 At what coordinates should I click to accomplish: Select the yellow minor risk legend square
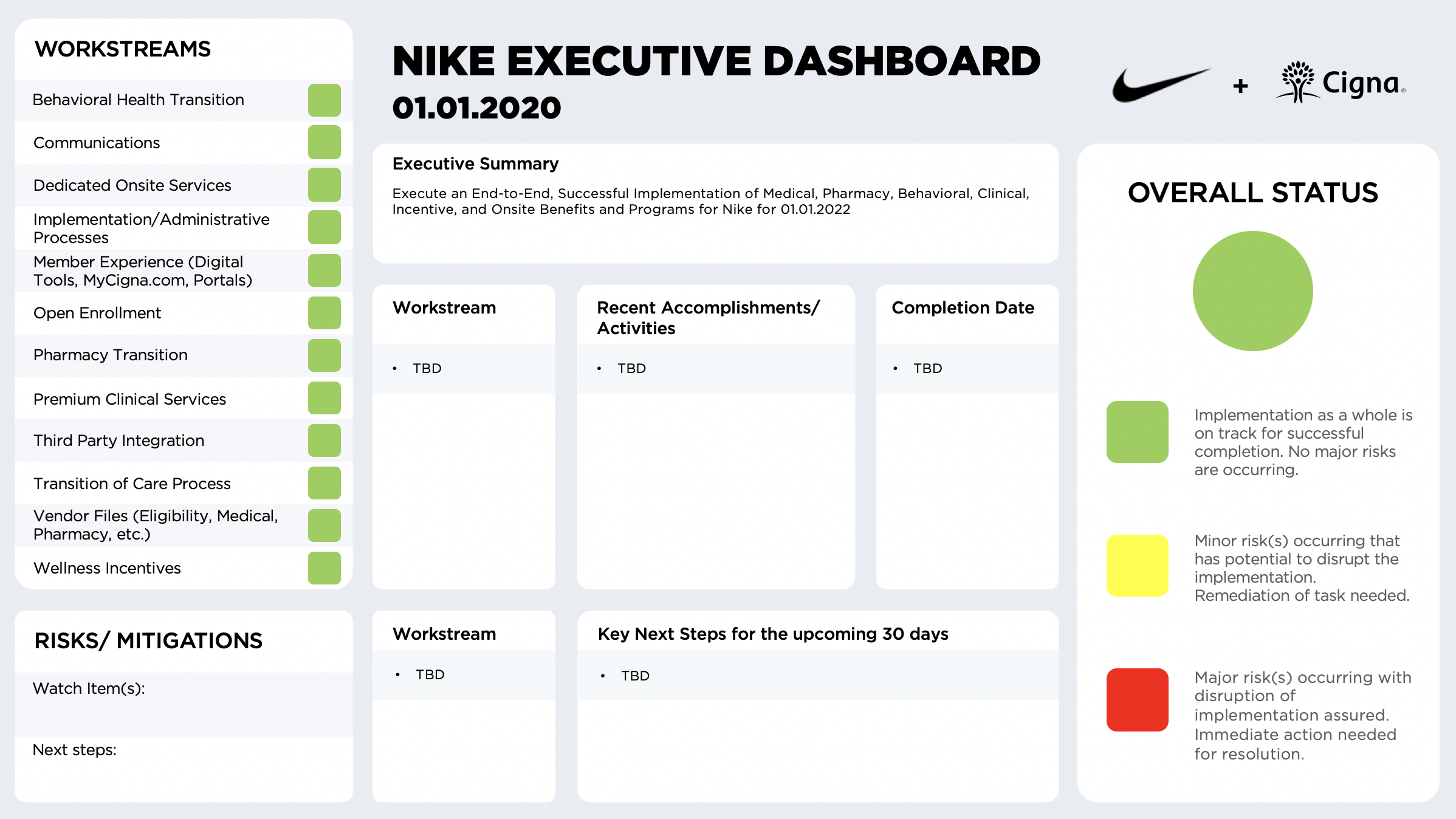pyautogui.click(x=1137, y=566)
